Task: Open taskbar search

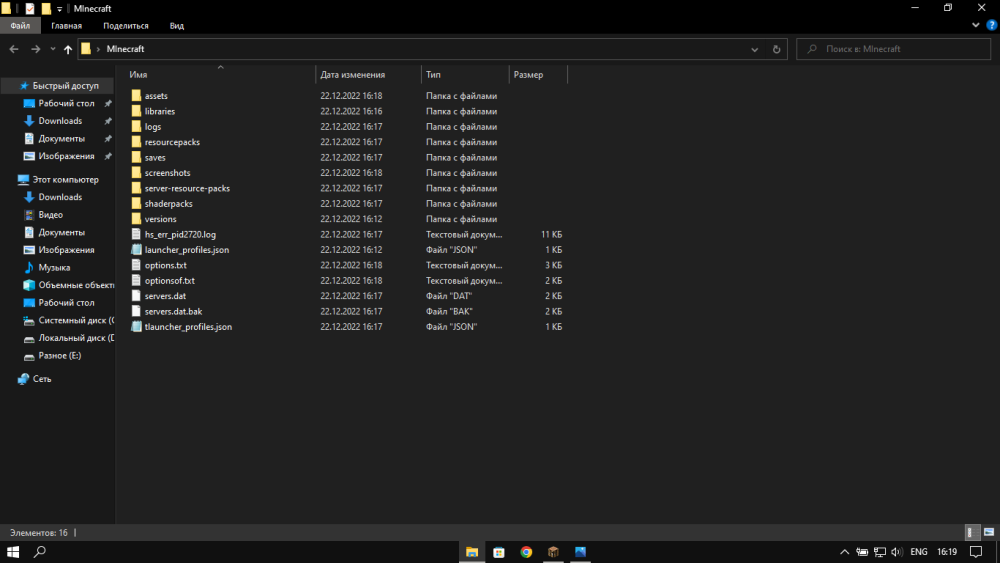Action: [x=40, y=552]
